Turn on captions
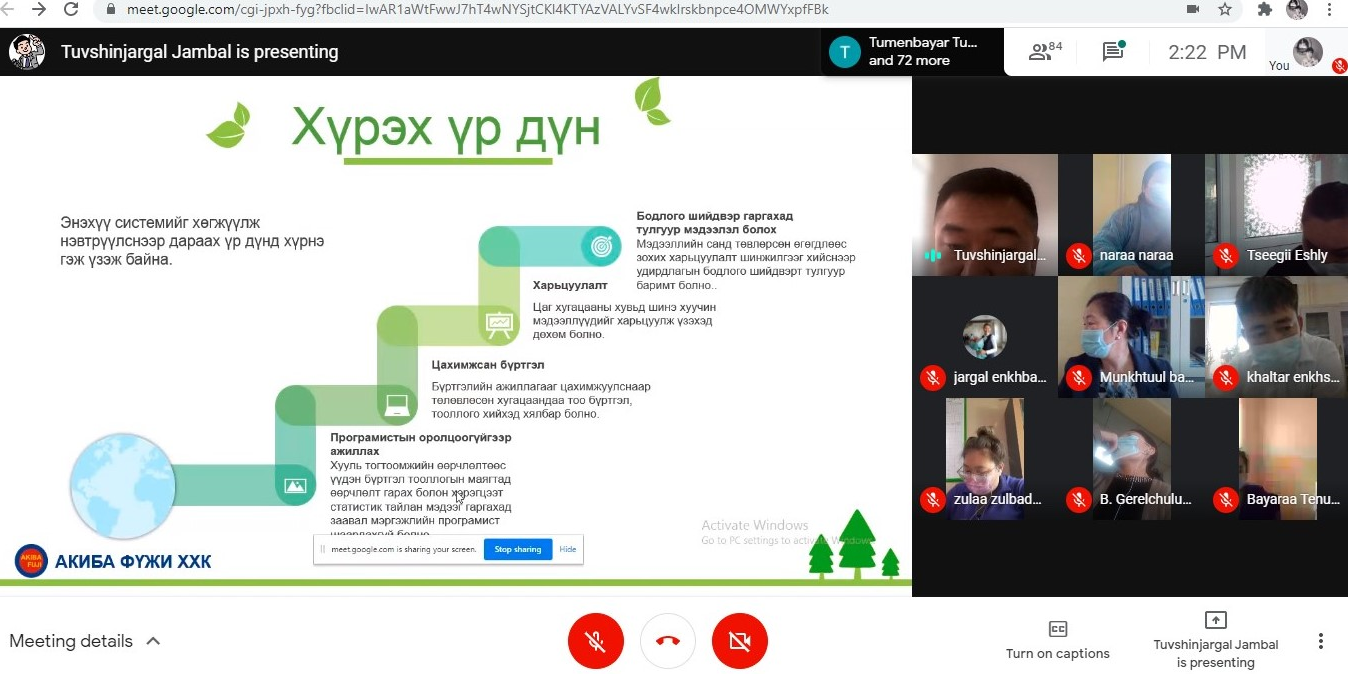Viewport: 1348px width, 674px height. (1057, 641)
